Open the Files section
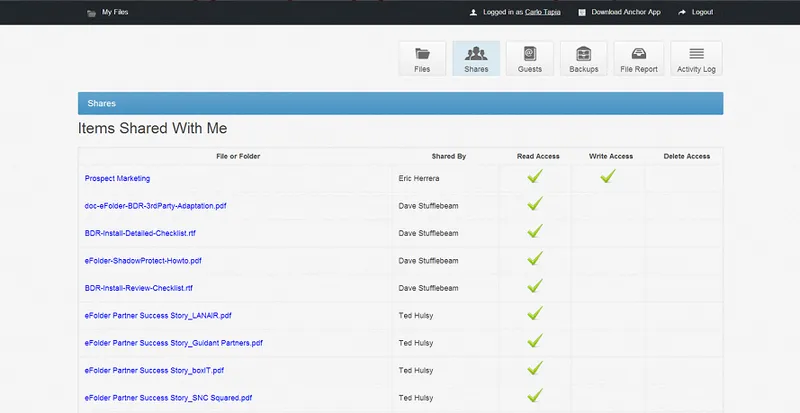Viewport: 800px width, 413px height. click(x=422, y=59)
